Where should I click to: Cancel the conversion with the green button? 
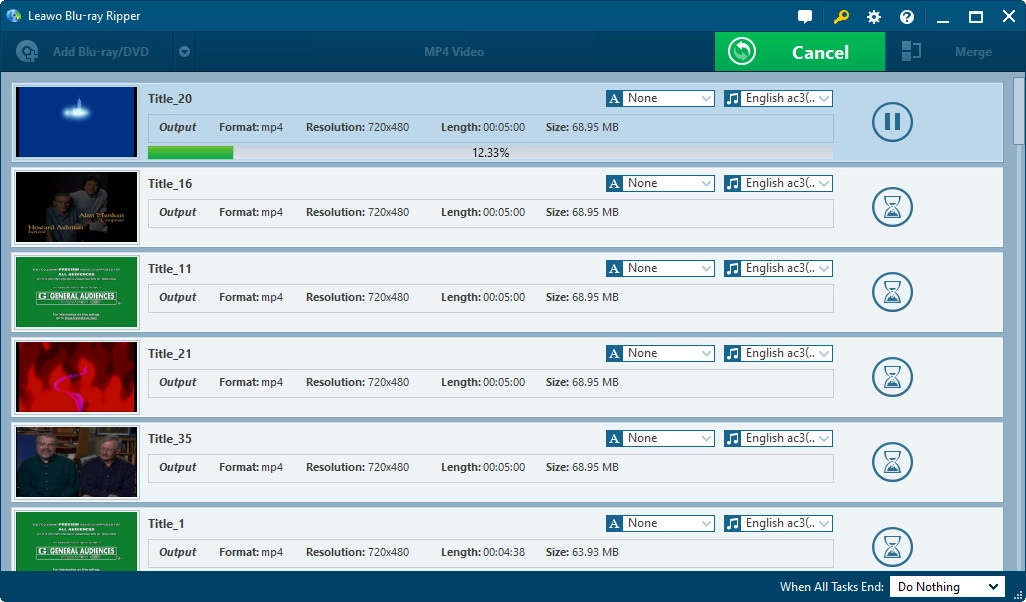click(x=799, y=52)
